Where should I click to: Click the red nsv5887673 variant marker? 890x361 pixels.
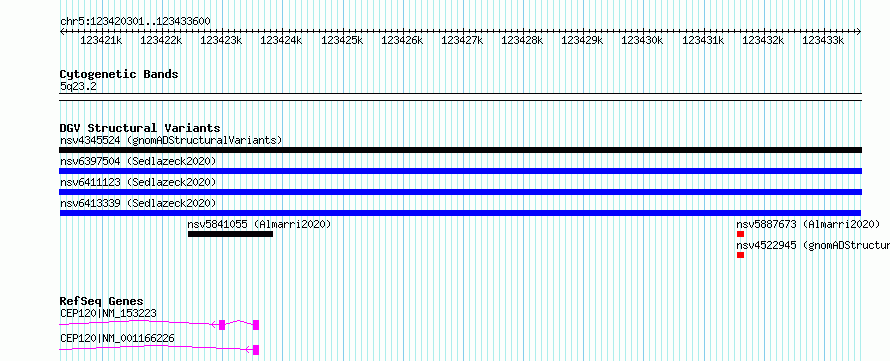coord(740,234)
